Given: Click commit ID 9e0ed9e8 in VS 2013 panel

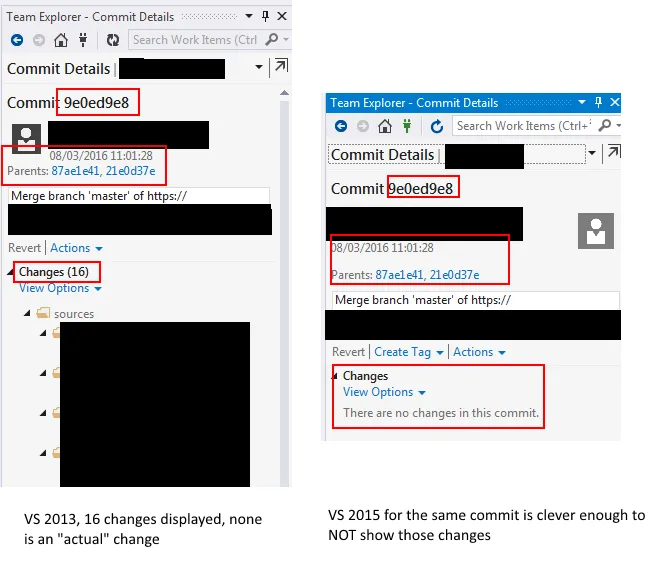Looking at the screenshot, I should pos(96,103).
